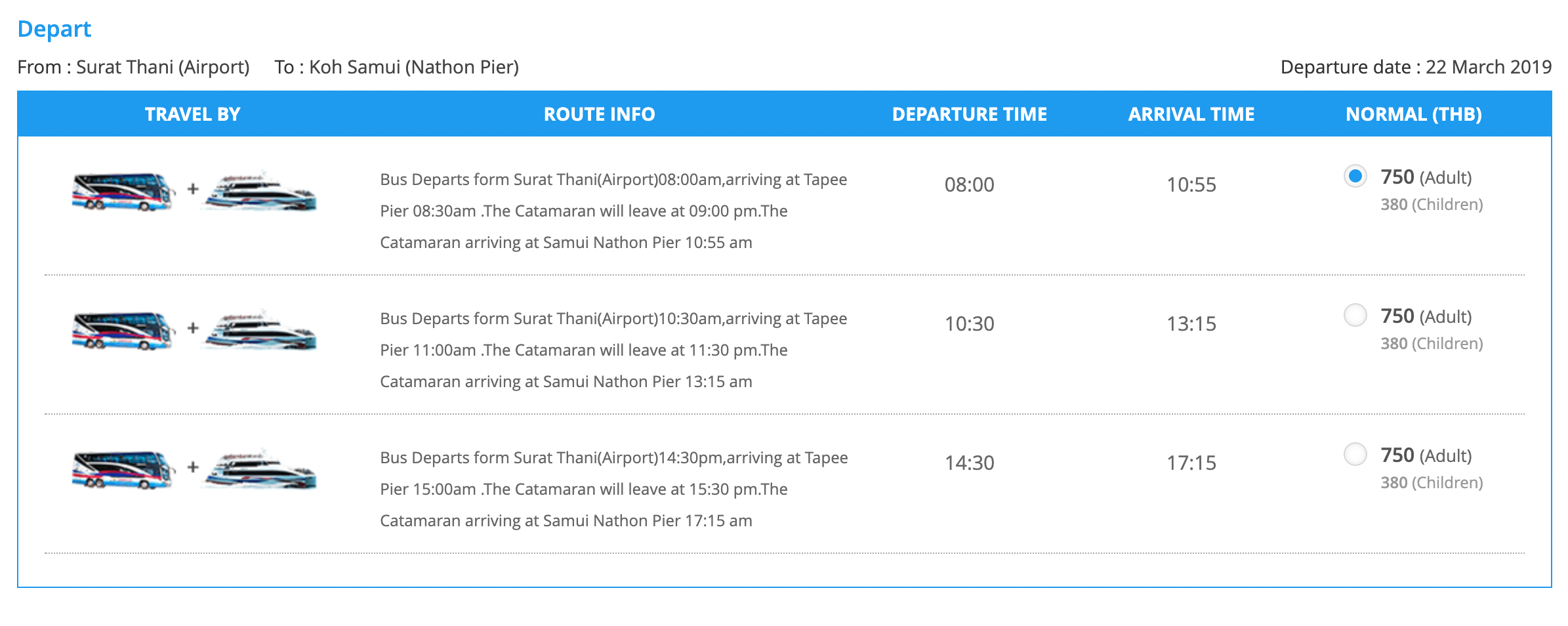Pick the 14:30 departure radio button
Screen dimensions: 1568x626
(x=1355, y=454)
